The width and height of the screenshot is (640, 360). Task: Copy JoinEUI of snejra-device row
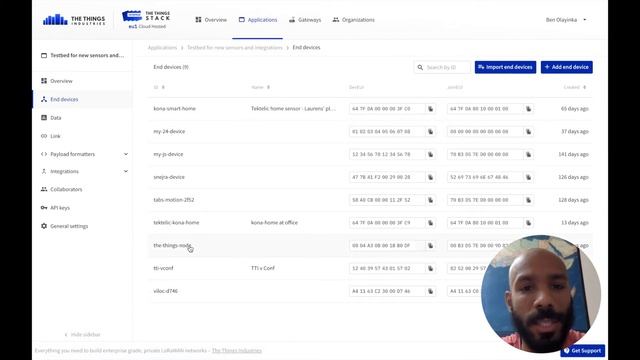[528, 178]
